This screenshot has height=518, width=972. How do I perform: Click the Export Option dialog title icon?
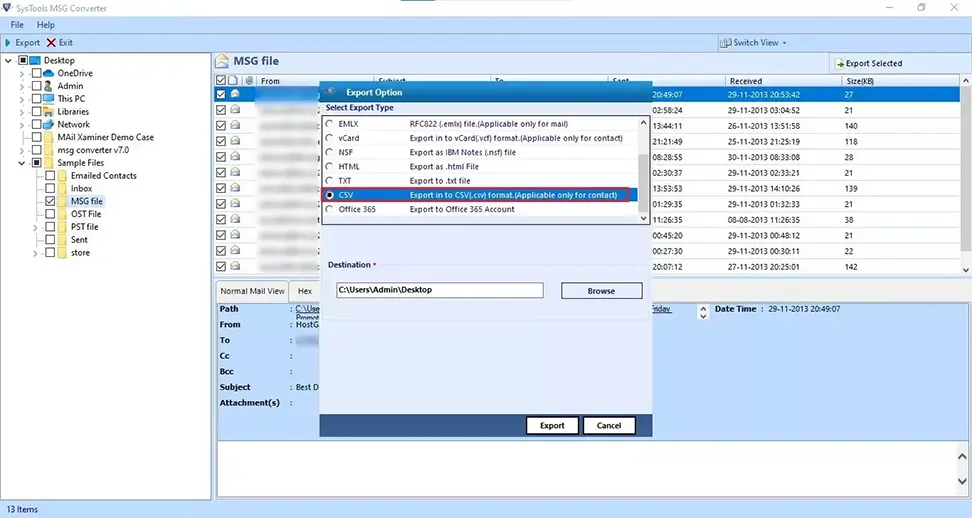pos(331,92)
